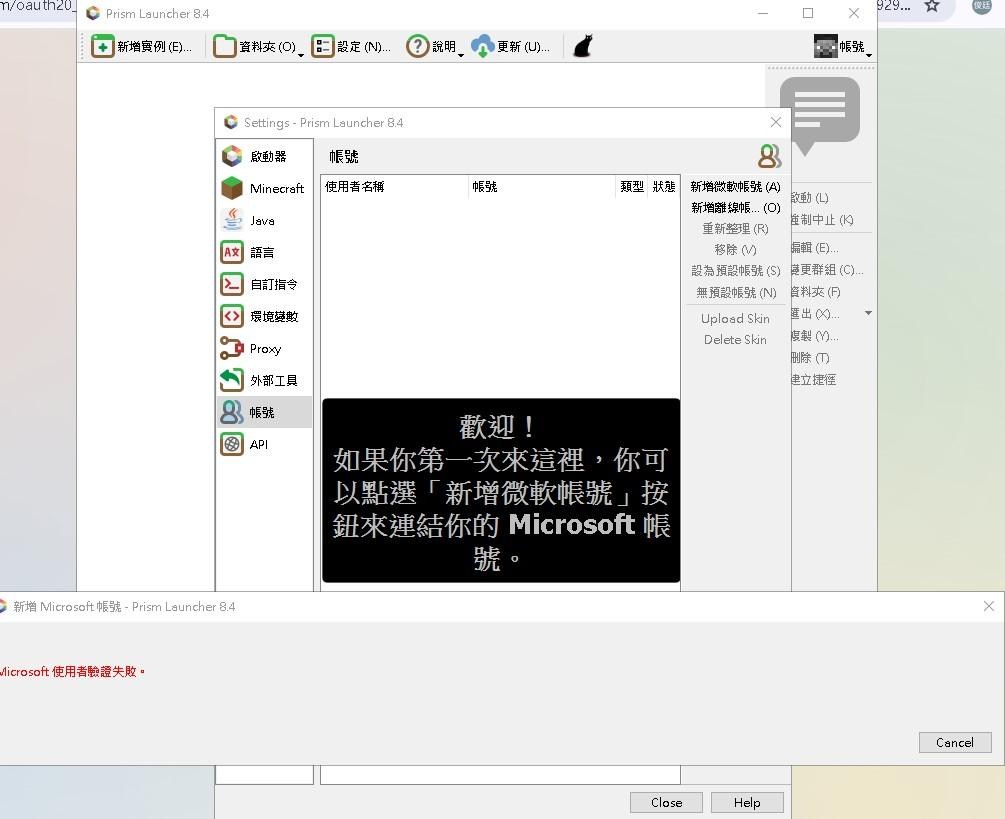Select the 語言 language settings page
The height and width of the screenshot is (819, 1005).
point(262,252)
